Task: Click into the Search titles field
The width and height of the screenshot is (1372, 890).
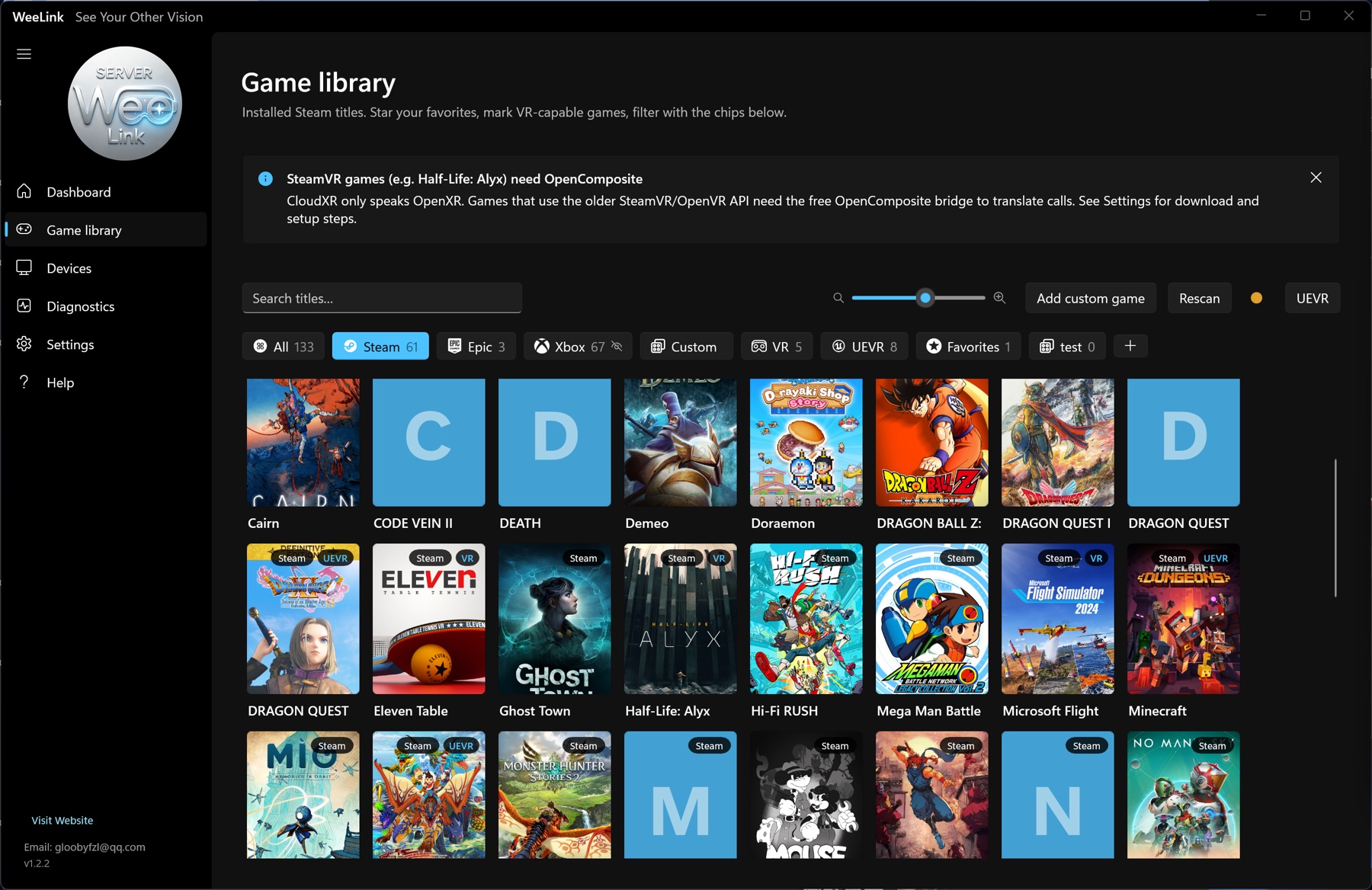Action: (382, 298)
